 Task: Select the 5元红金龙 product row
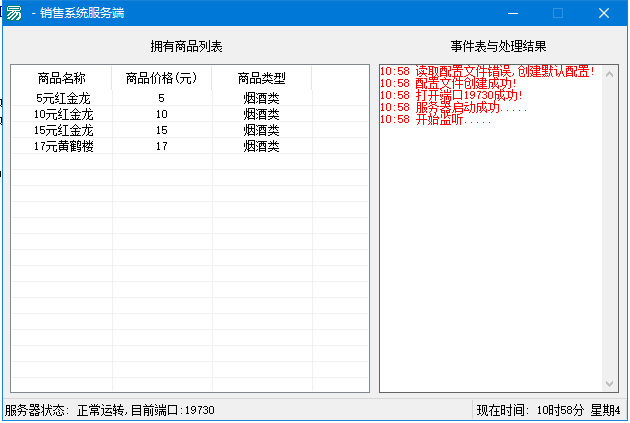(x=61, y=99)
